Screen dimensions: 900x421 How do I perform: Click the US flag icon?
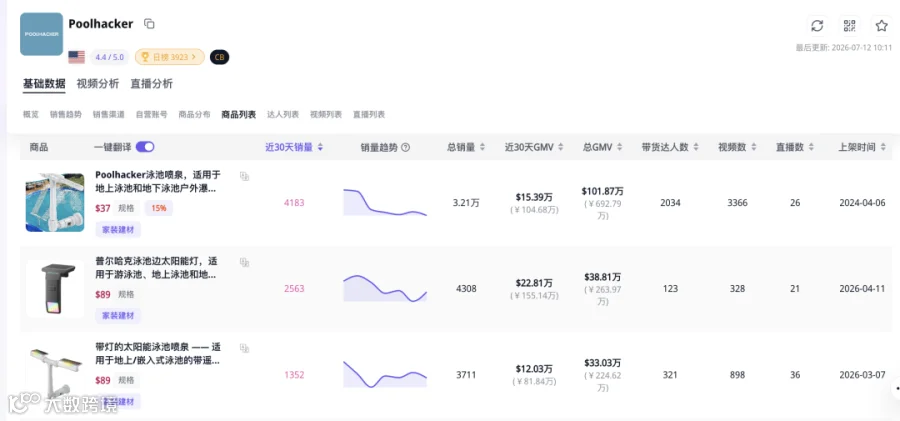coord(76,57)
